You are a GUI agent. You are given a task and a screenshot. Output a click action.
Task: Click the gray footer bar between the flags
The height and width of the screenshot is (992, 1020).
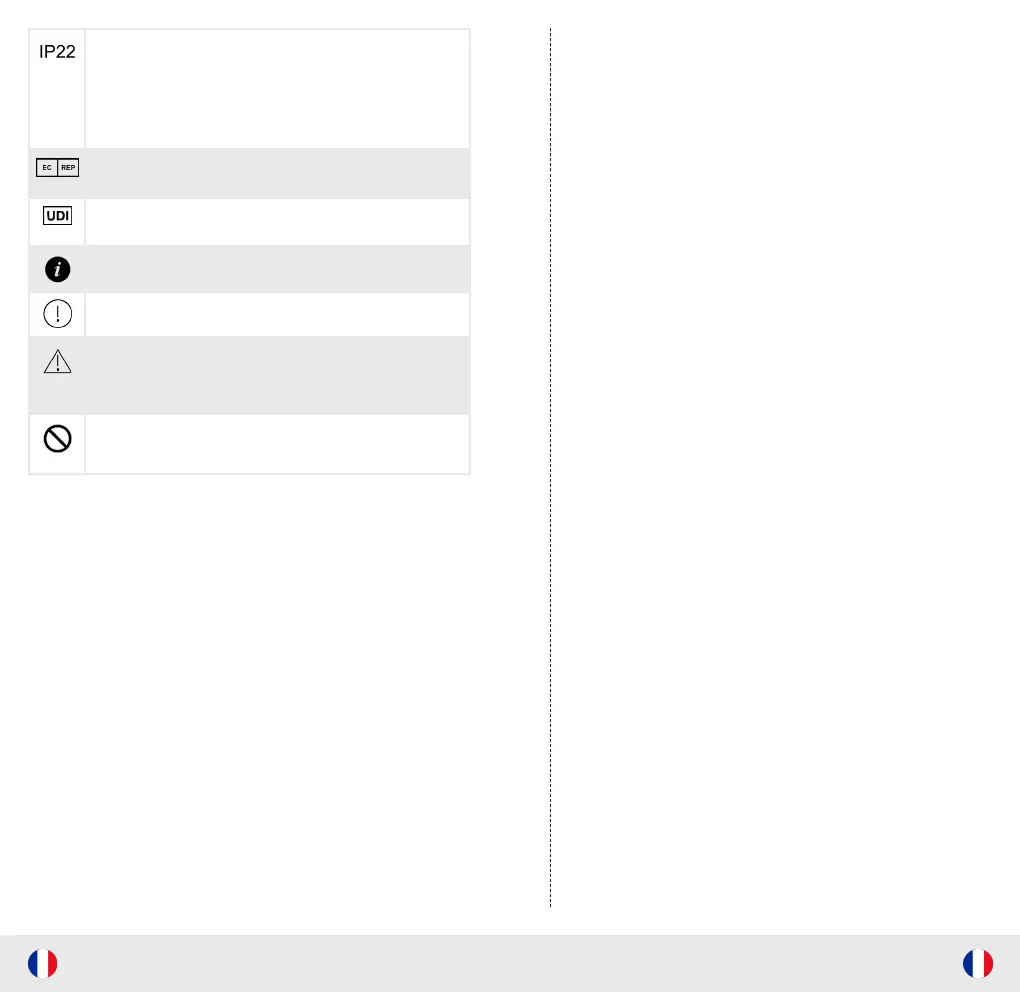(510, 963)
